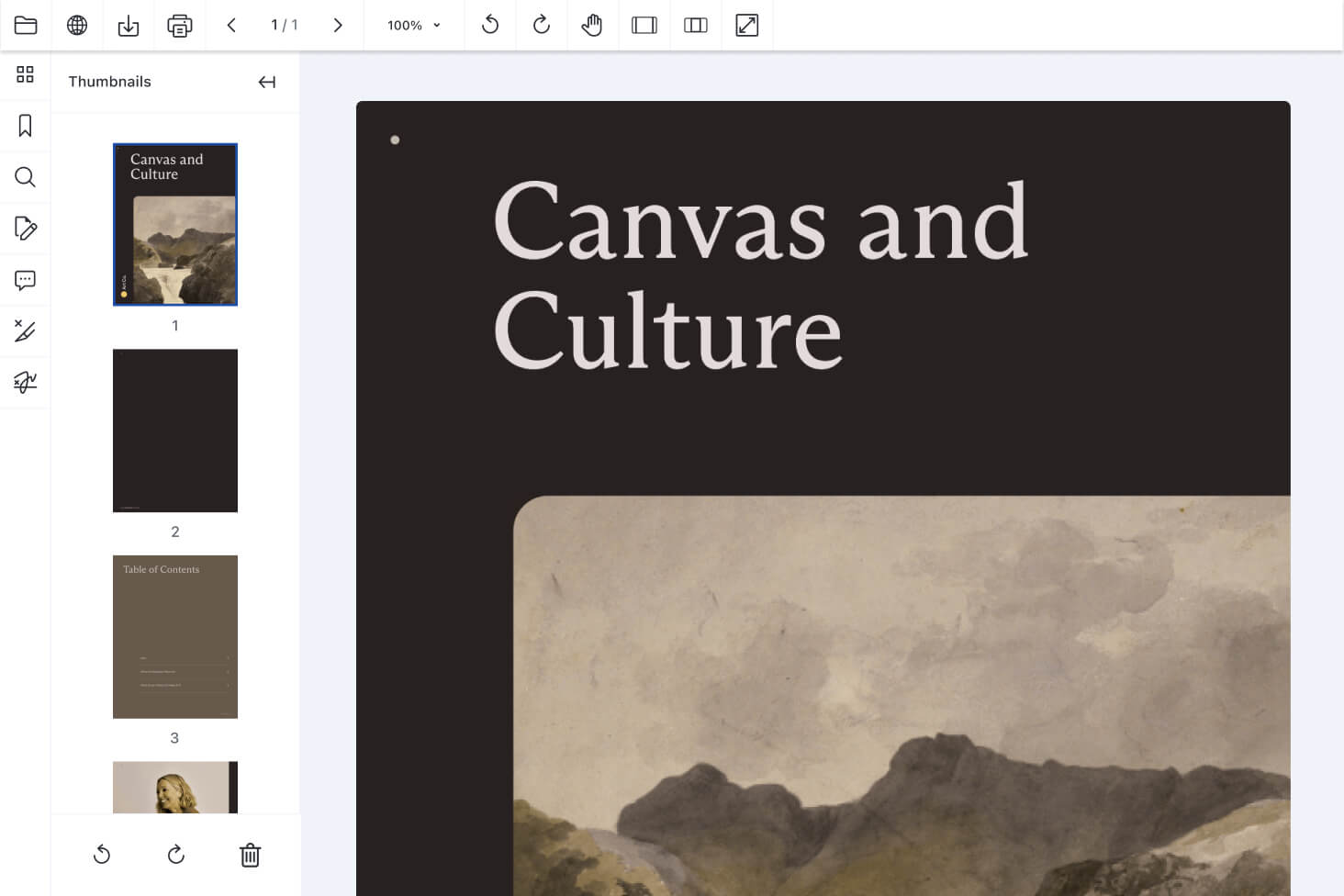Rotate the document counterclockwise

490,25
